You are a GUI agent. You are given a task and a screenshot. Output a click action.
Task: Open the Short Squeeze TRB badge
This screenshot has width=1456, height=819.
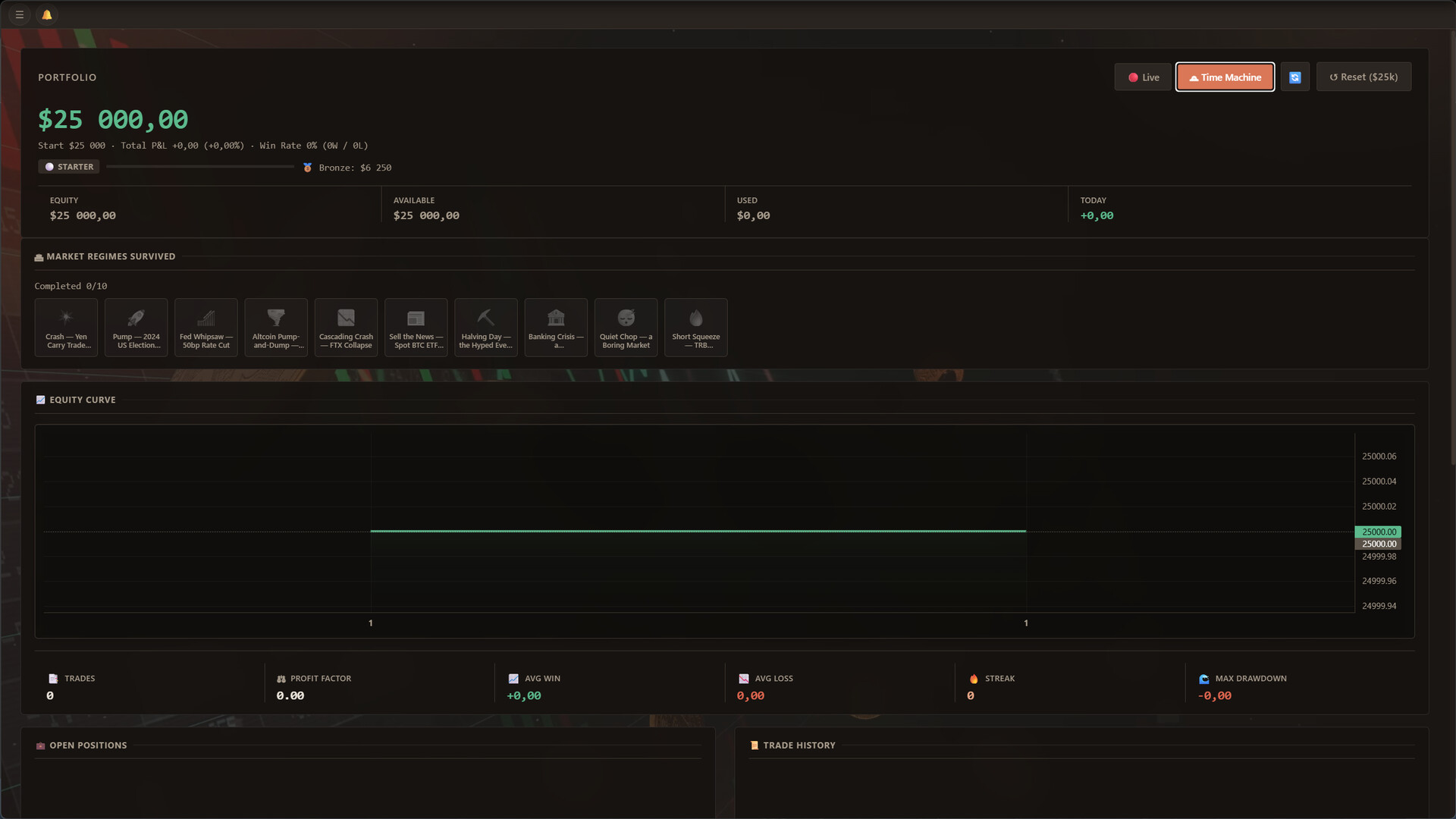tap(696, 328)
